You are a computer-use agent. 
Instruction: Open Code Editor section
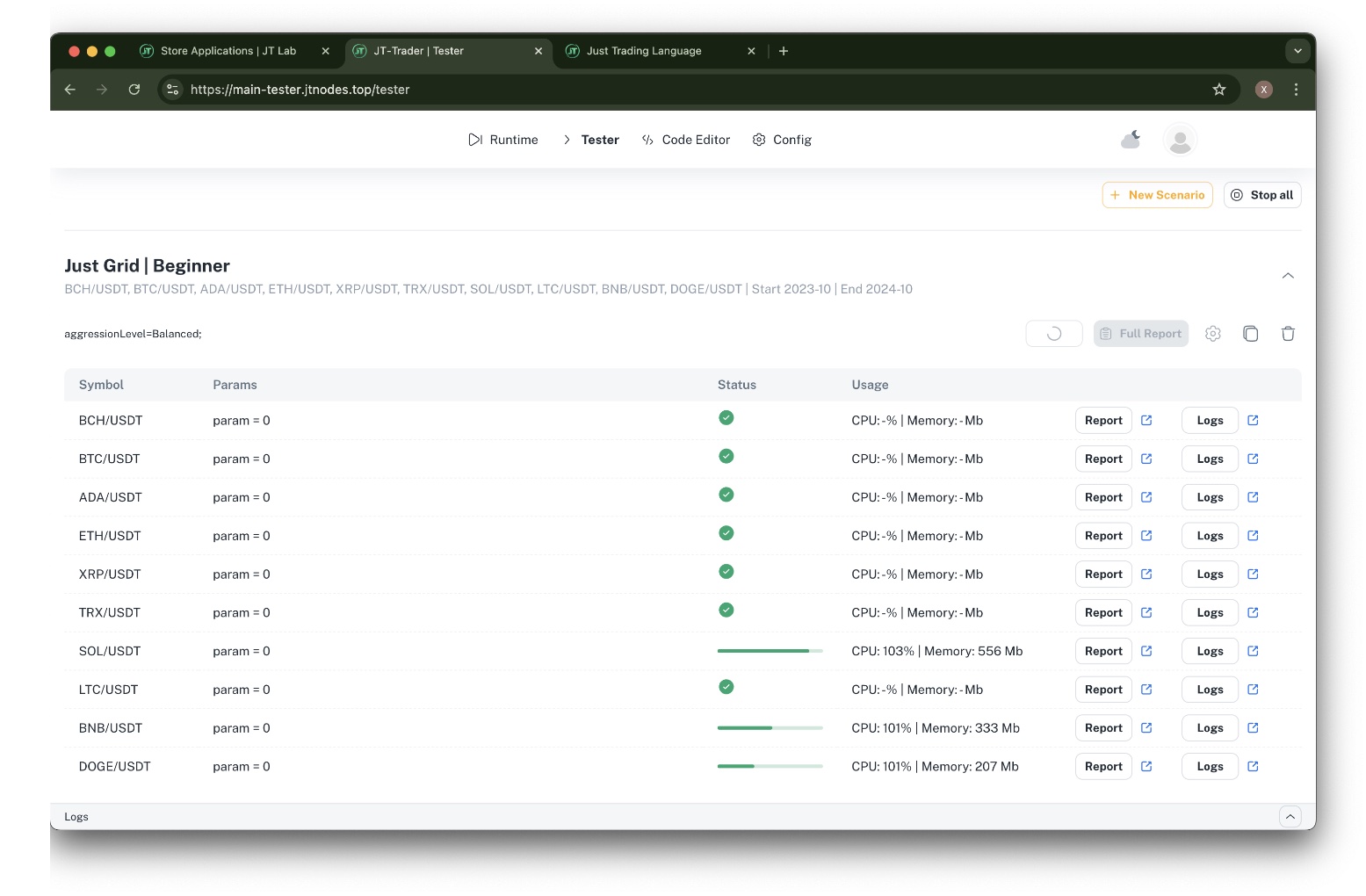tap(686, 140)
